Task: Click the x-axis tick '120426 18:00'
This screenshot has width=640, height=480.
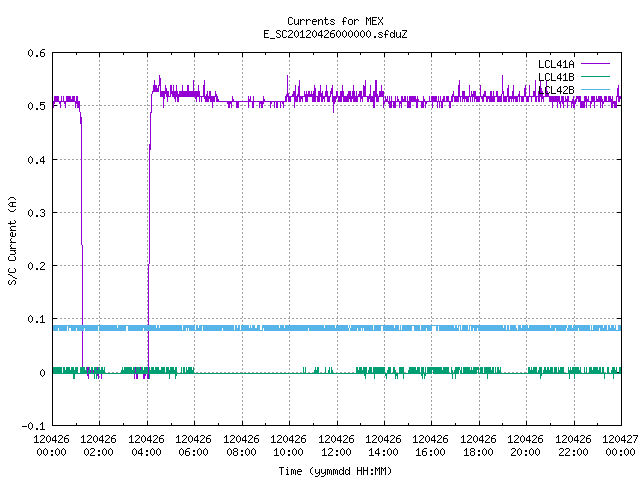Action: [478, 446]
